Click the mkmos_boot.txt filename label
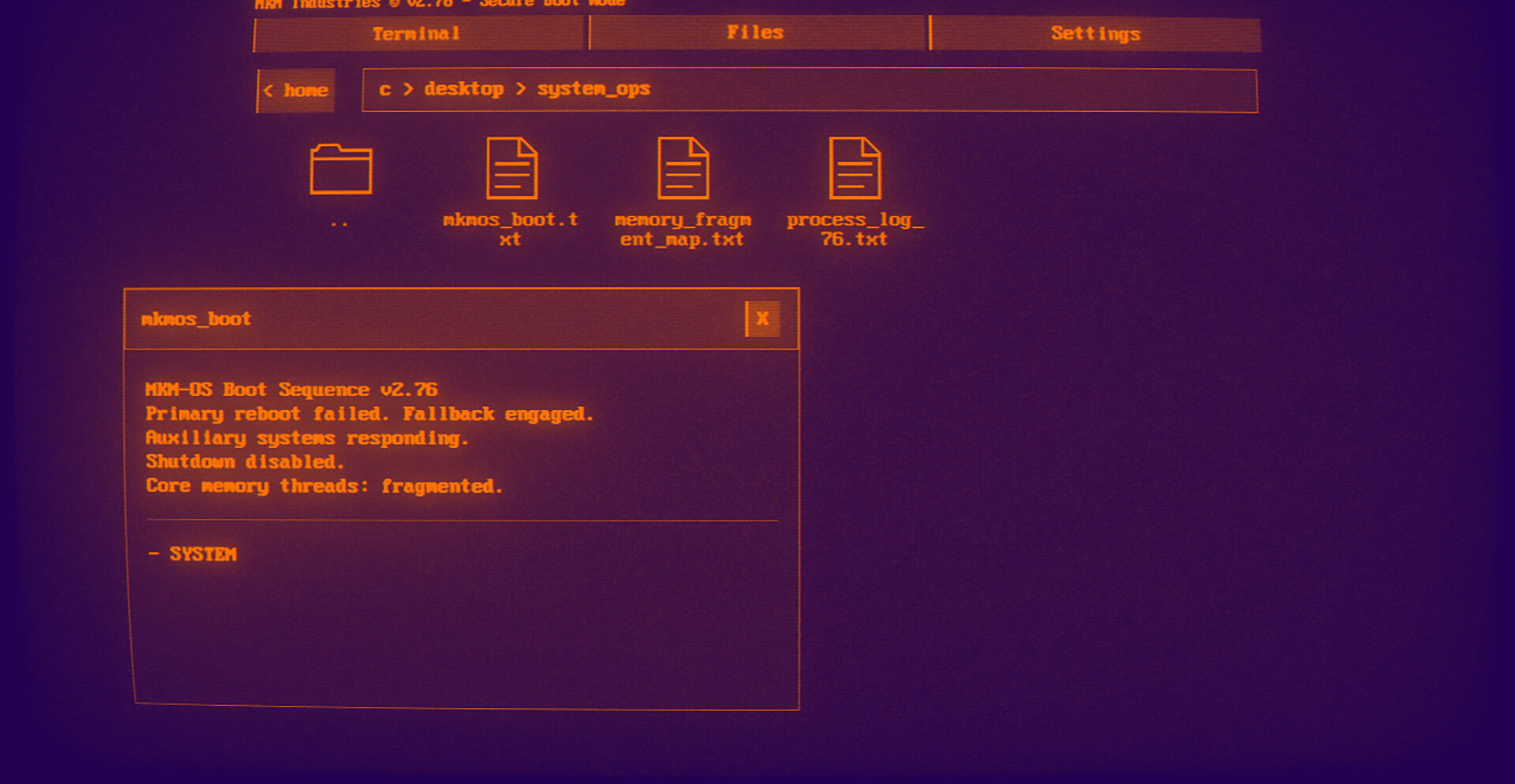The height and width of the screenshot is (784, 1515). (x=511, y=230)
